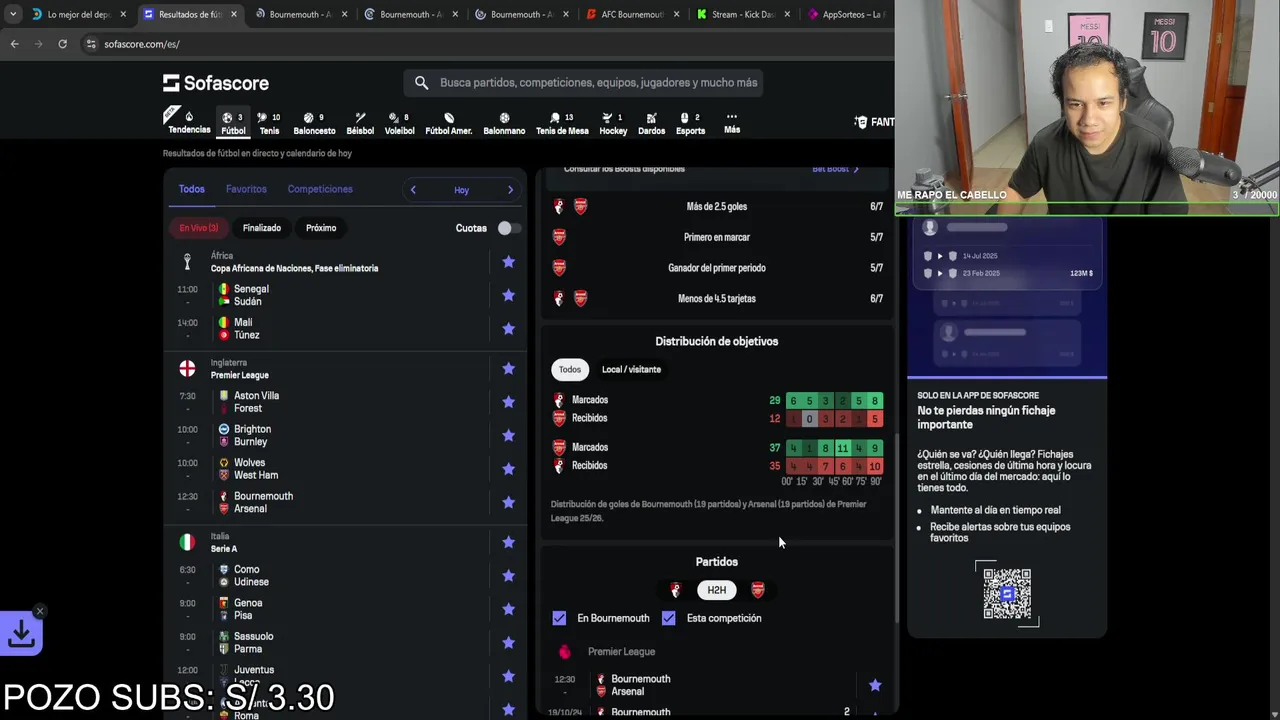This screenshot has width=1280, height=720.
Task: Click the search magnifier icon
Action: (421, 83)
